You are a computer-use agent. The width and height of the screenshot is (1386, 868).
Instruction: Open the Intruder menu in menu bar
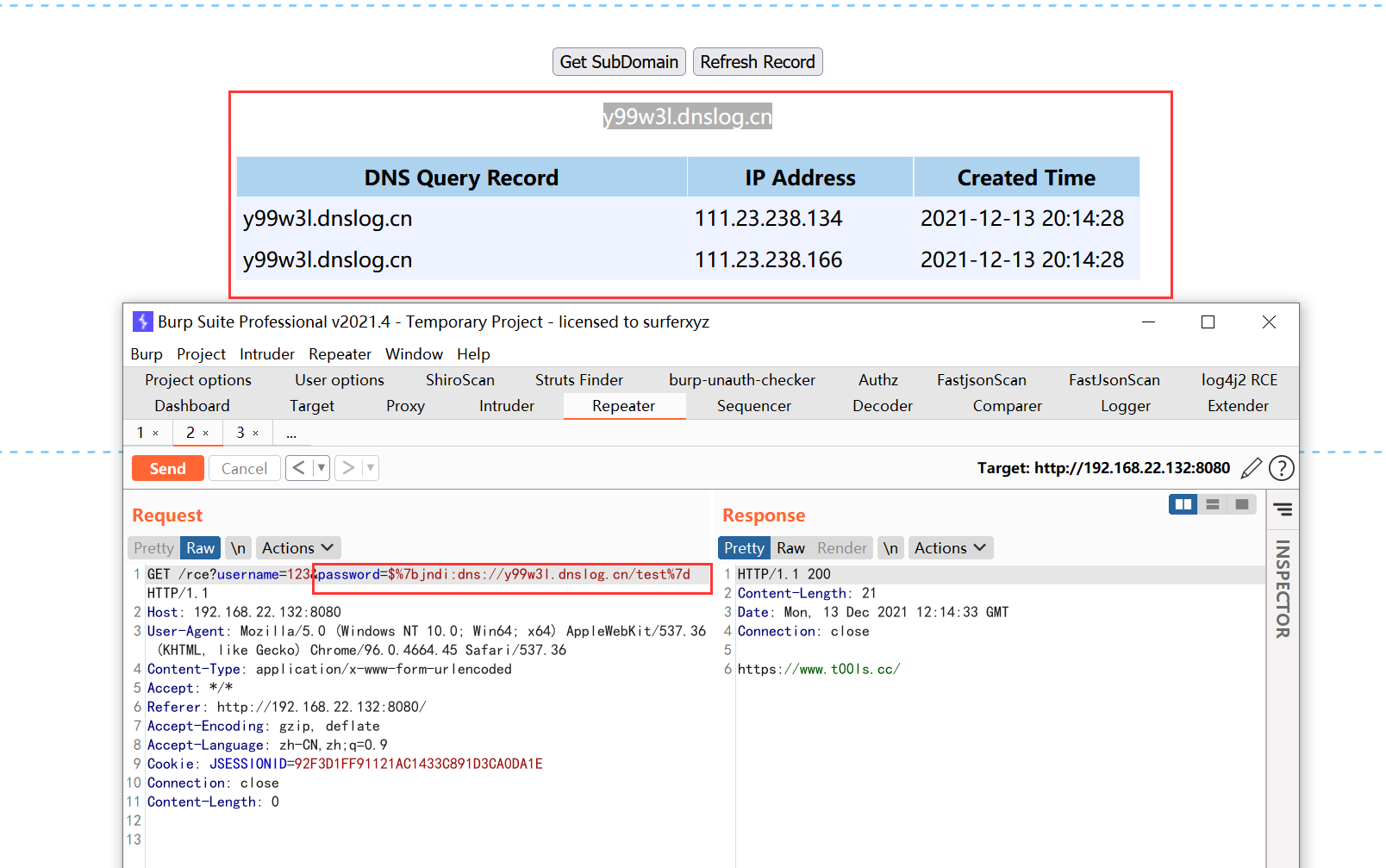tap(267, 354)
